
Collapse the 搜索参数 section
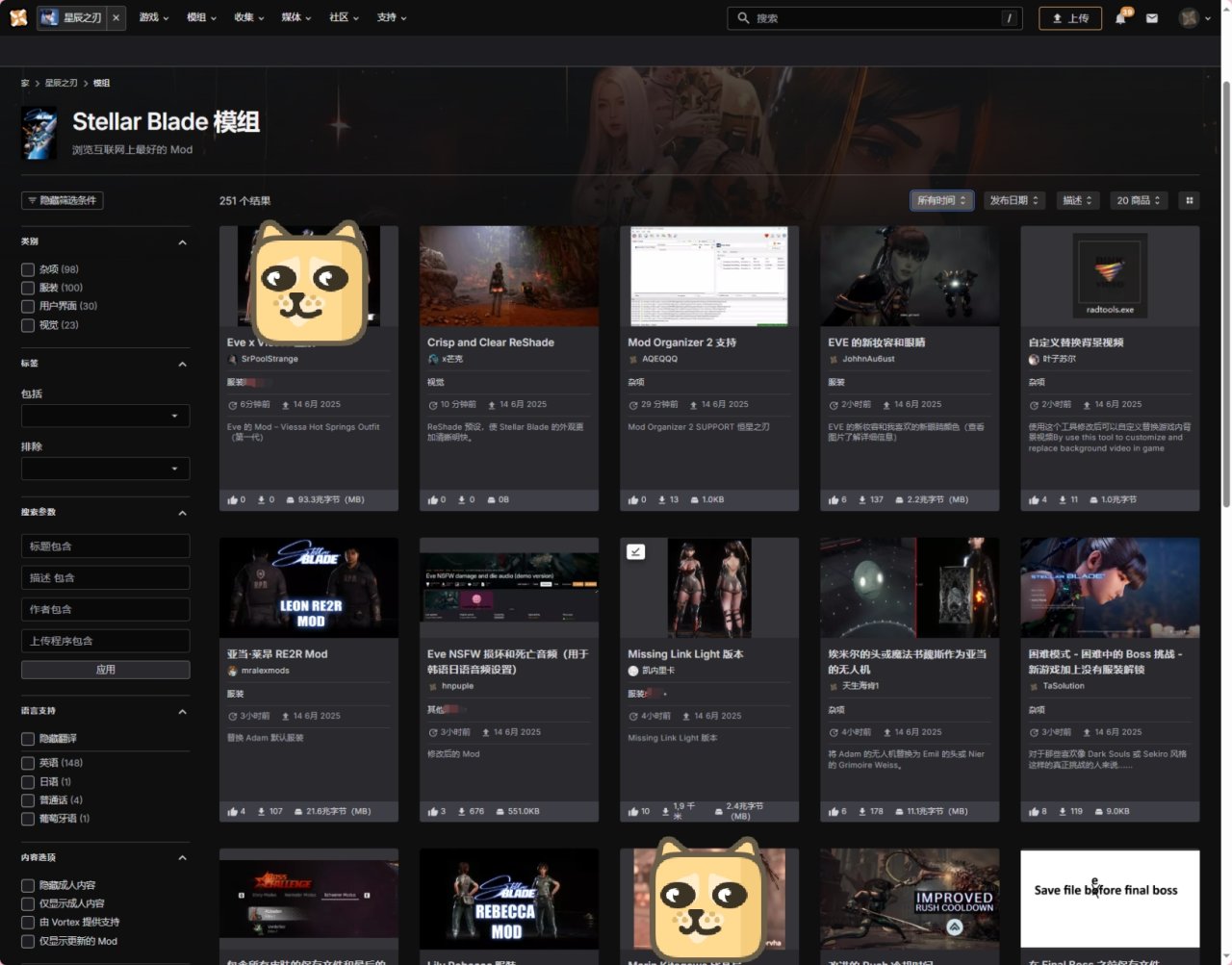pyautogui.click(x=182, y=513)
